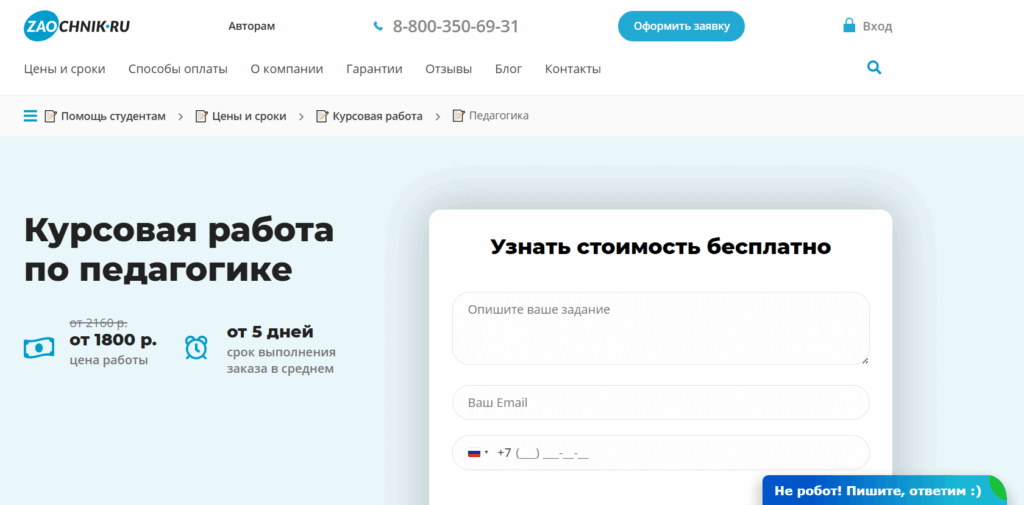
Task: Focus the Опишите ваше задание textarea
Action: 661,328
